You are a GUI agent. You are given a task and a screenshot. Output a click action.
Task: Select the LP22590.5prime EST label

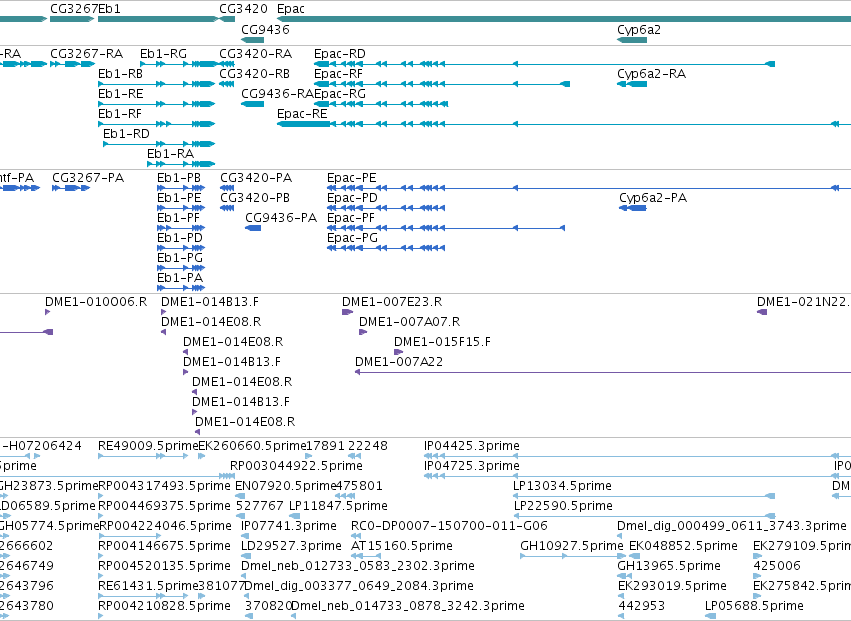(x=563, y=506)
